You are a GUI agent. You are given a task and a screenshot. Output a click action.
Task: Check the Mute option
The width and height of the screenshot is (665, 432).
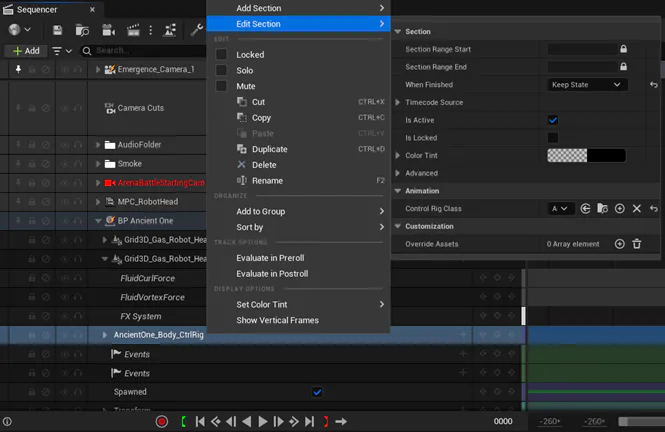[x=221, y=86]
